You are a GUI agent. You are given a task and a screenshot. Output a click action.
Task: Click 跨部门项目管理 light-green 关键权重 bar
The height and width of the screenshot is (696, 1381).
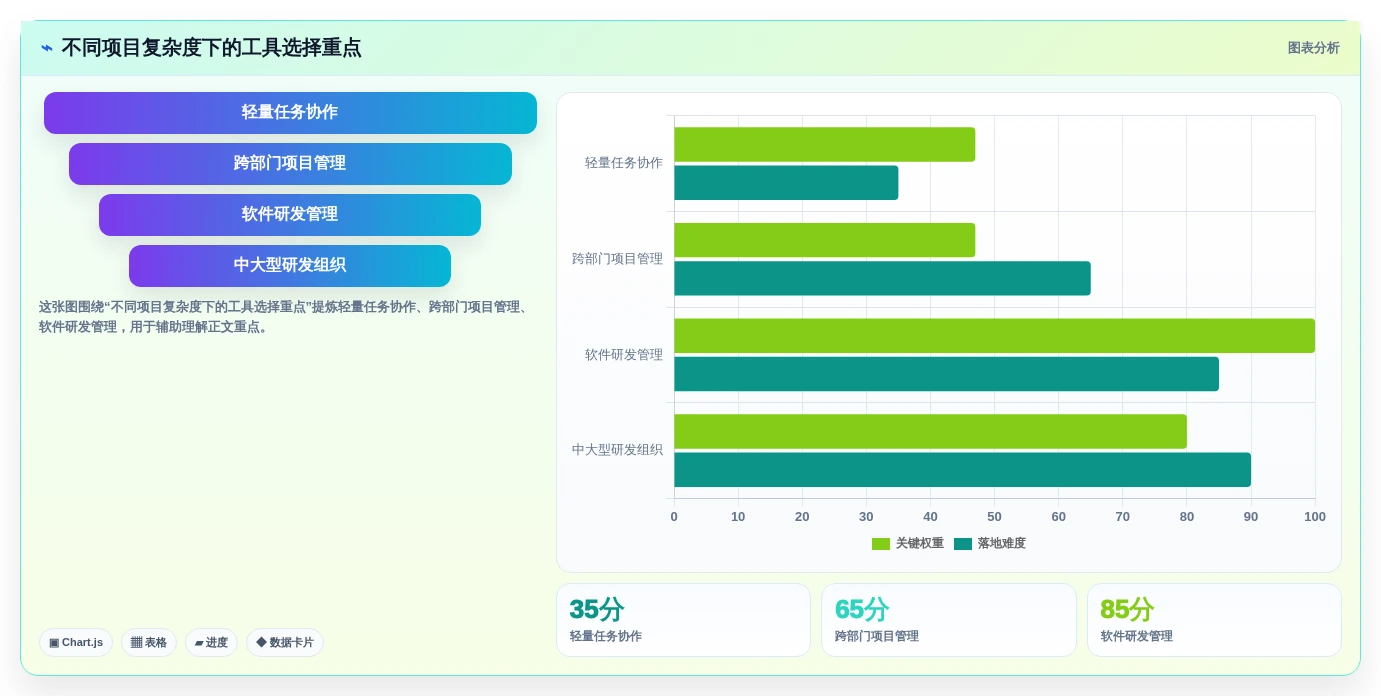pos(825,240)
